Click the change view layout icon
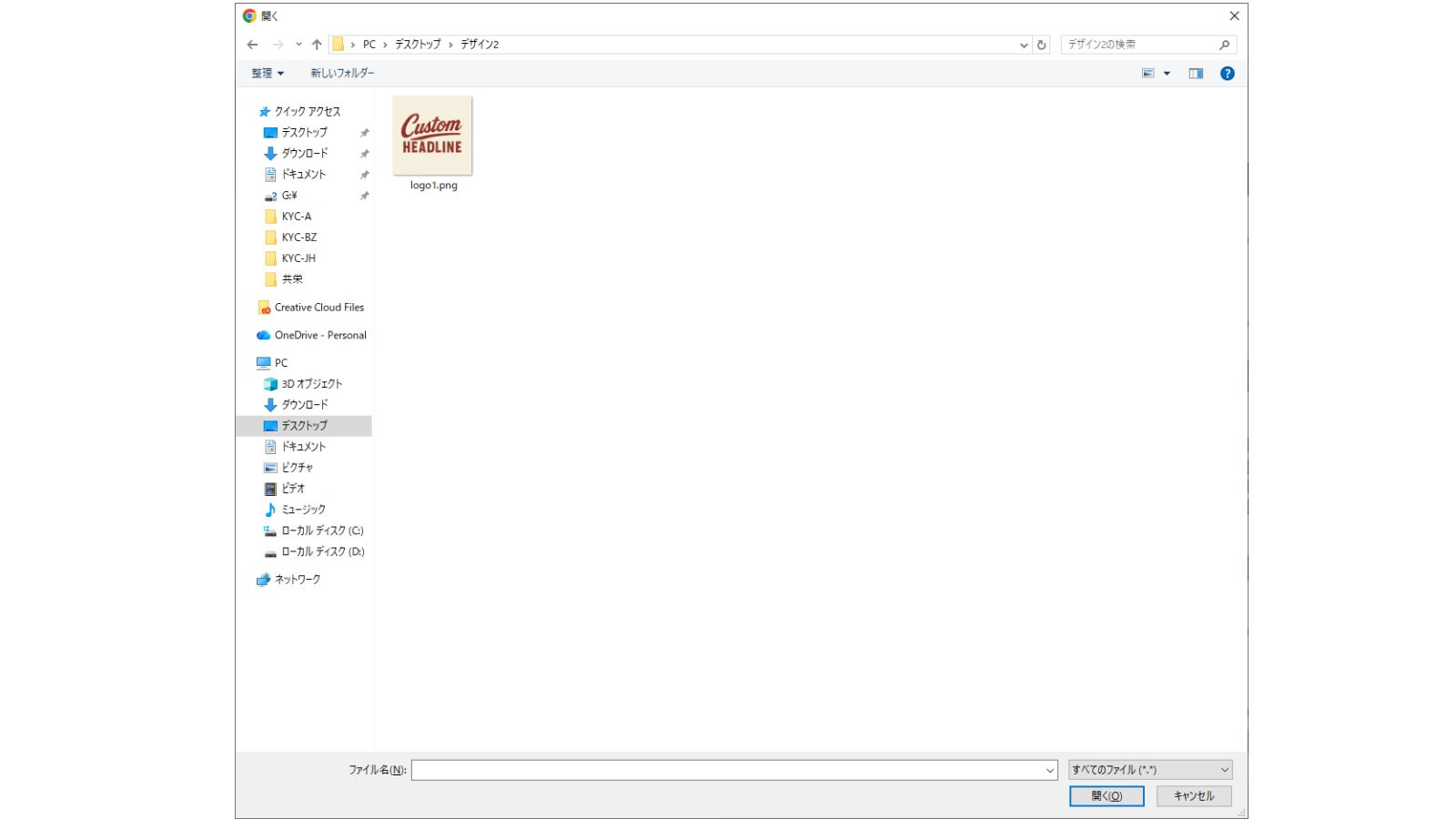1456x819 pixels. click(x=1148, y=74)
